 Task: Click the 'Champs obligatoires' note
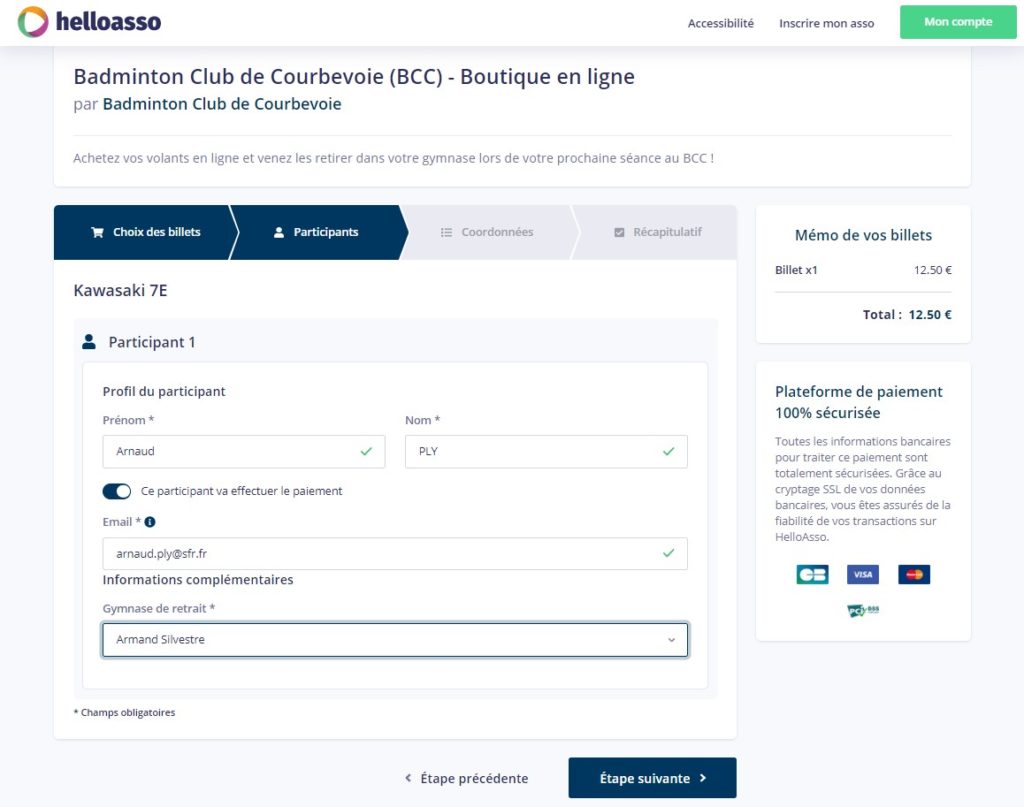124,712
